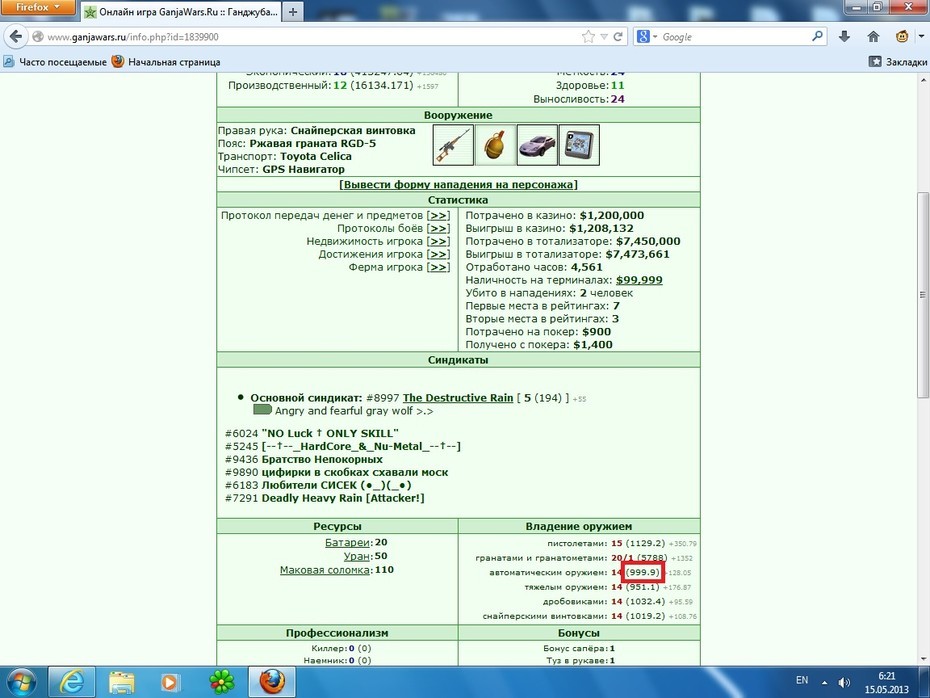This screenshot has width=930, height=698.
Task: Click the clock showing 6:21
Action: [x=887, y=676]
